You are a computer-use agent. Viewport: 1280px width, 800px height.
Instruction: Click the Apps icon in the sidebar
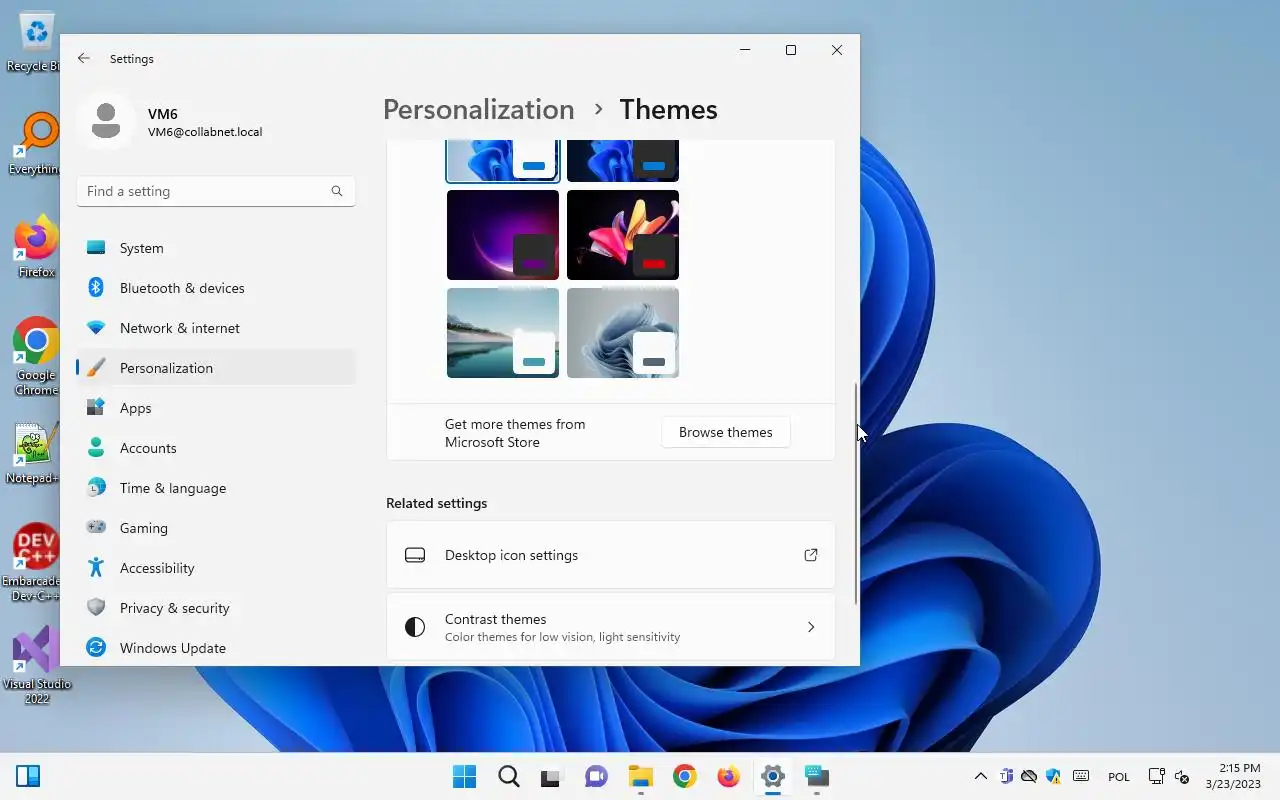96,408
